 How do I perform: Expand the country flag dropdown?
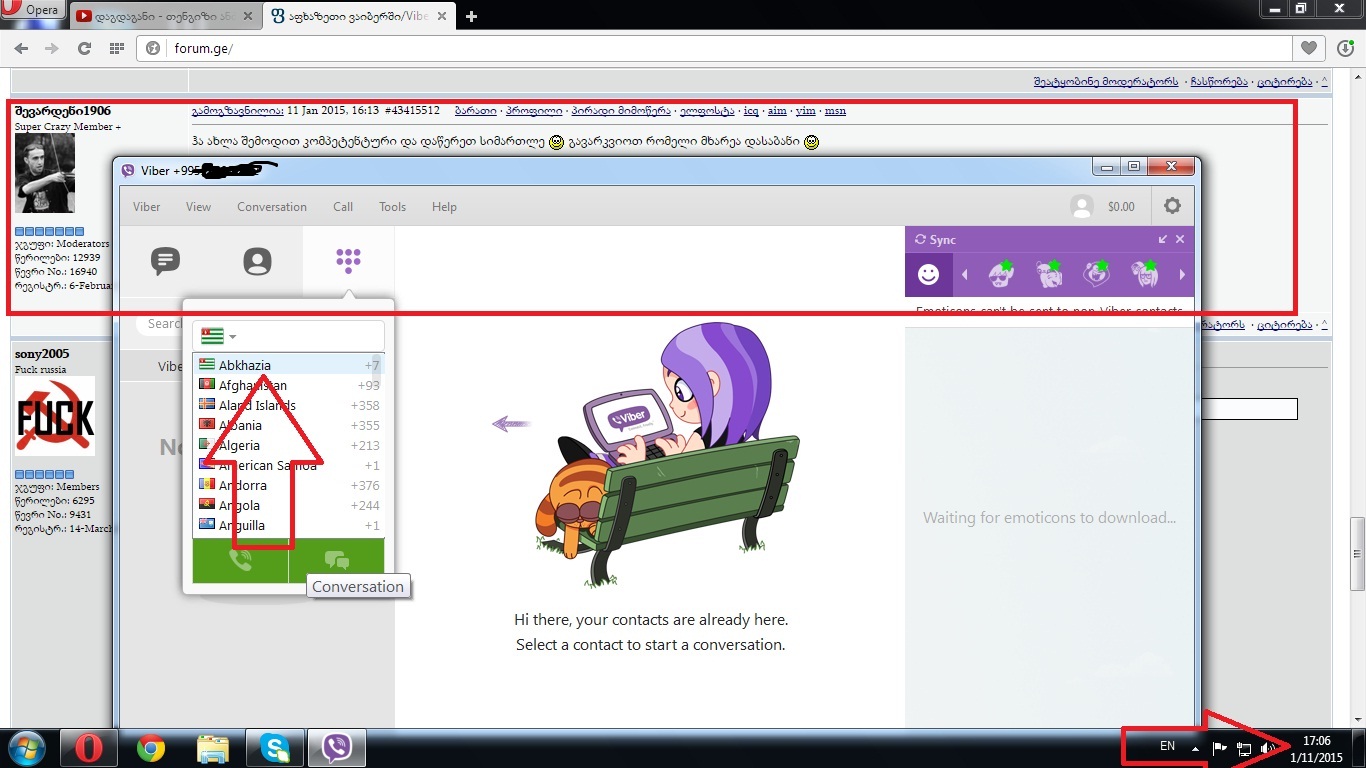(219, 336)
